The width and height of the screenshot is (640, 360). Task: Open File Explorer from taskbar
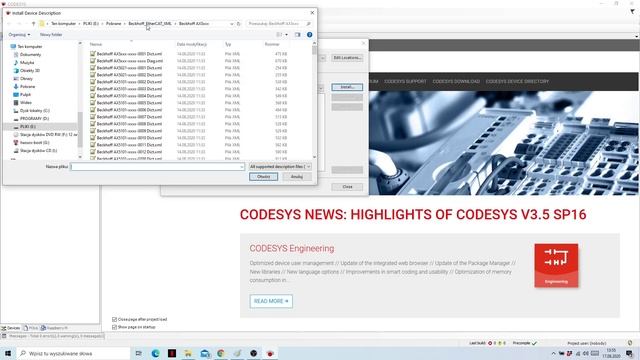pyautogui.click(x=188, y=353)
